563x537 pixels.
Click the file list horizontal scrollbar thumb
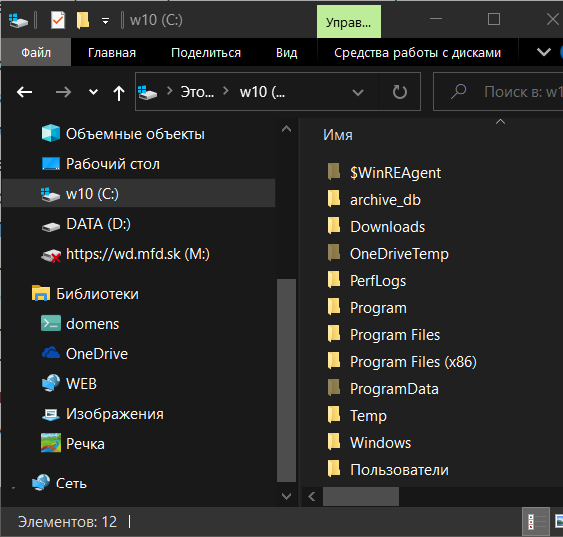tap(360, 496)
